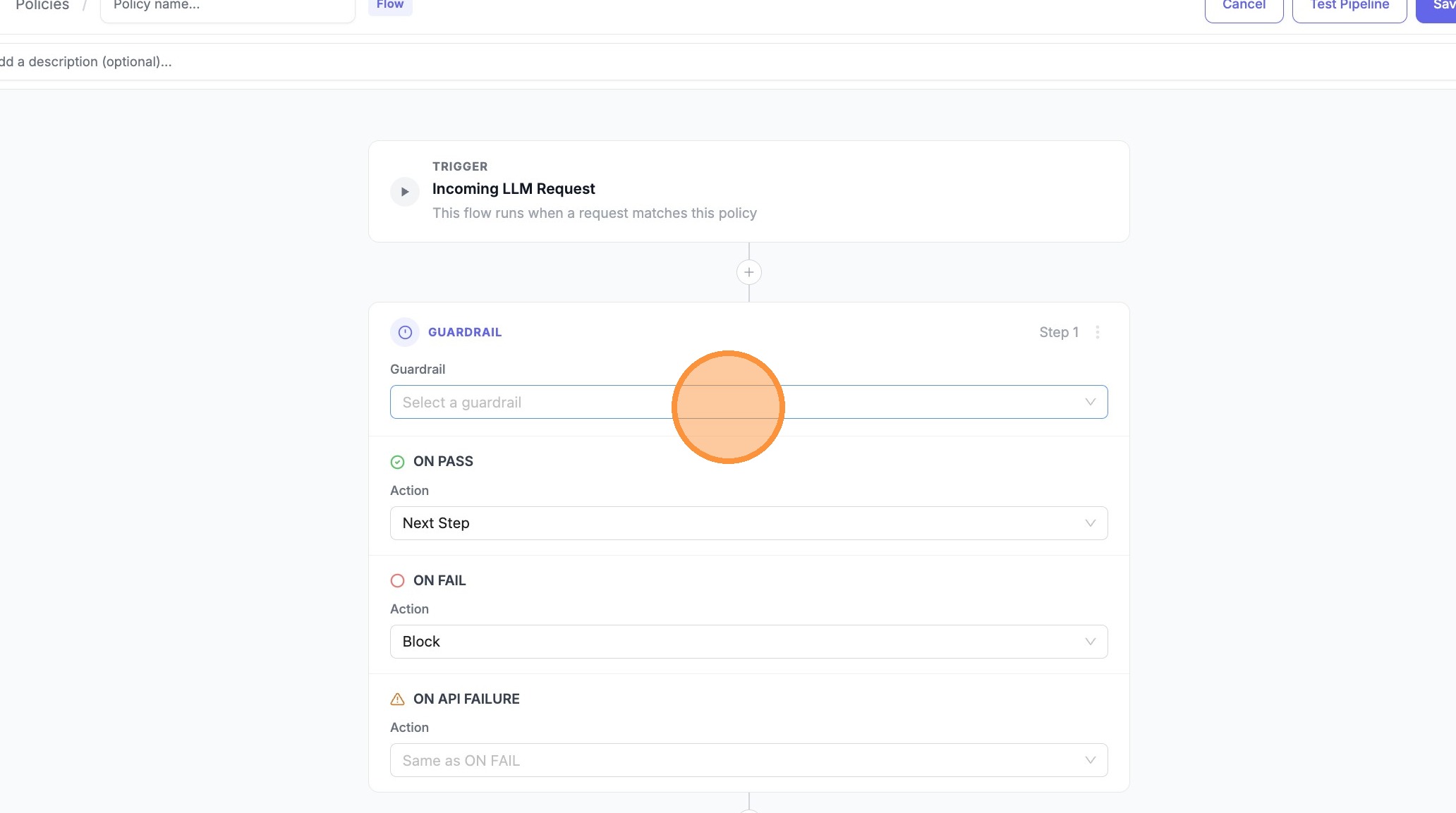Open the ON PASS Action dropdown
This screenshot has height=813, width=1456.
(748, 523)
